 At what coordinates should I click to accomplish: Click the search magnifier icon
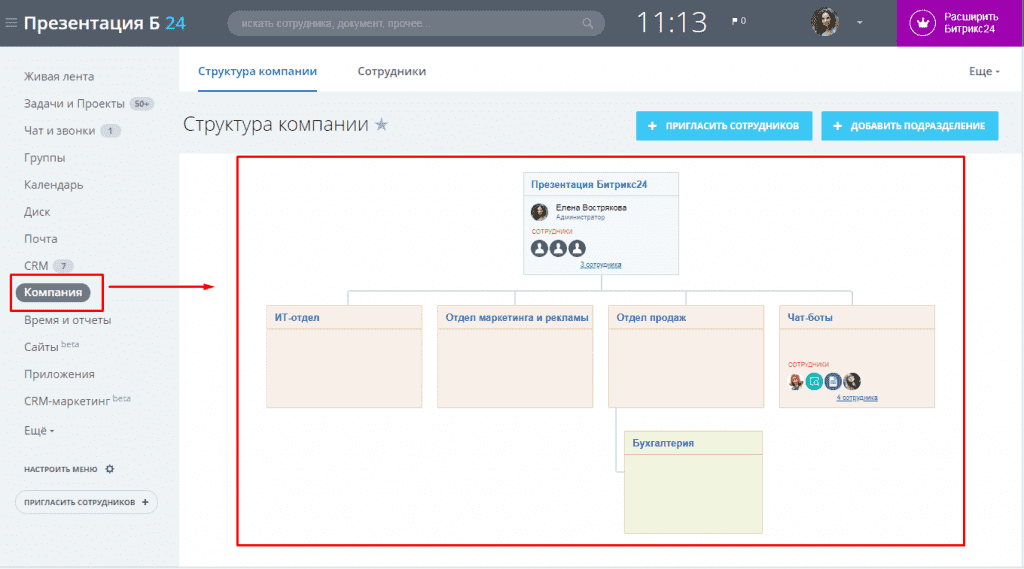(589, 22)
